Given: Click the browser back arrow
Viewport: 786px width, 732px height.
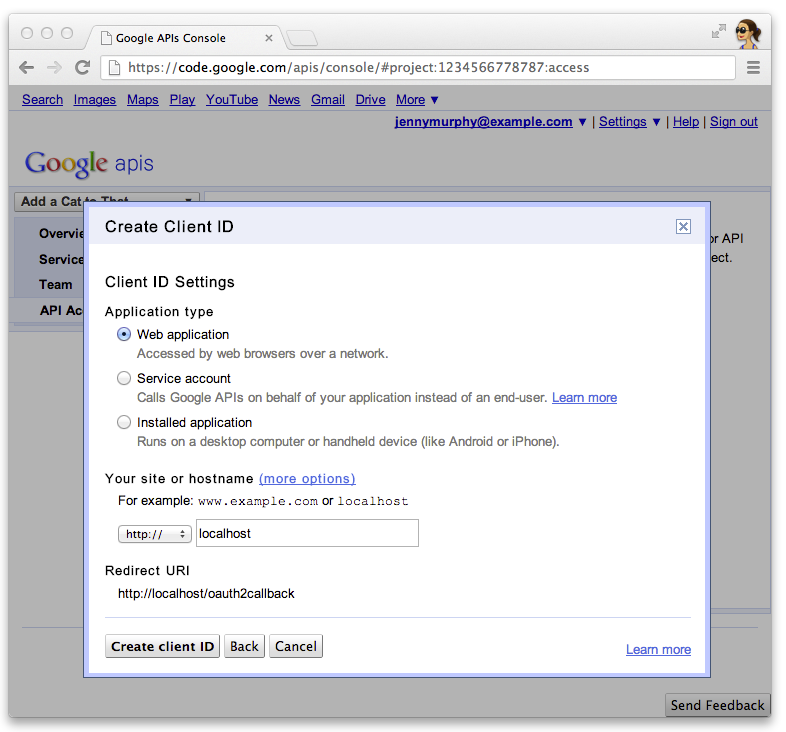Looking at the screenshot, I should click(x=27, y=68).
